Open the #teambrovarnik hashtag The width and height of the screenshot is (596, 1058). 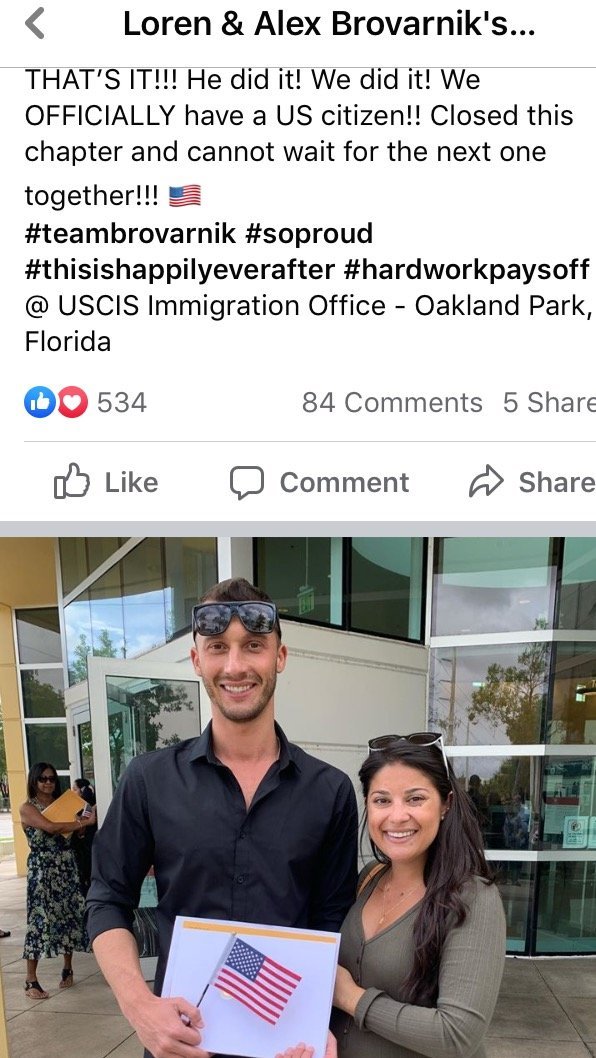coord(130,233)
